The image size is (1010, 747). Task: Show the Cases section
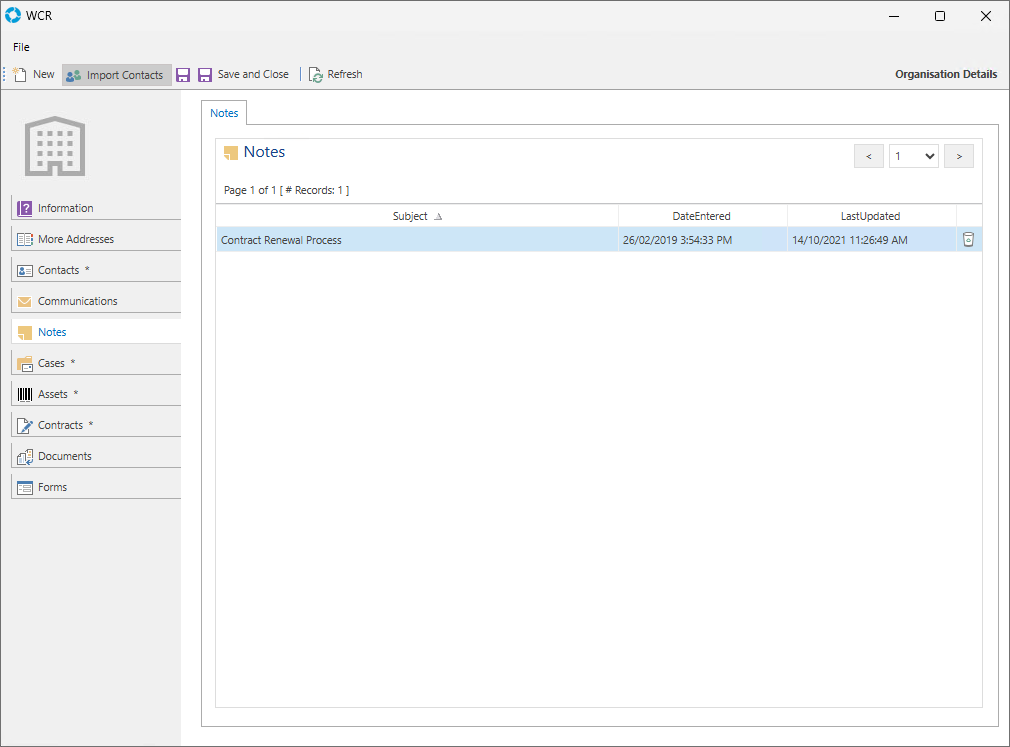pyautogui.click(x=51, y=363)
